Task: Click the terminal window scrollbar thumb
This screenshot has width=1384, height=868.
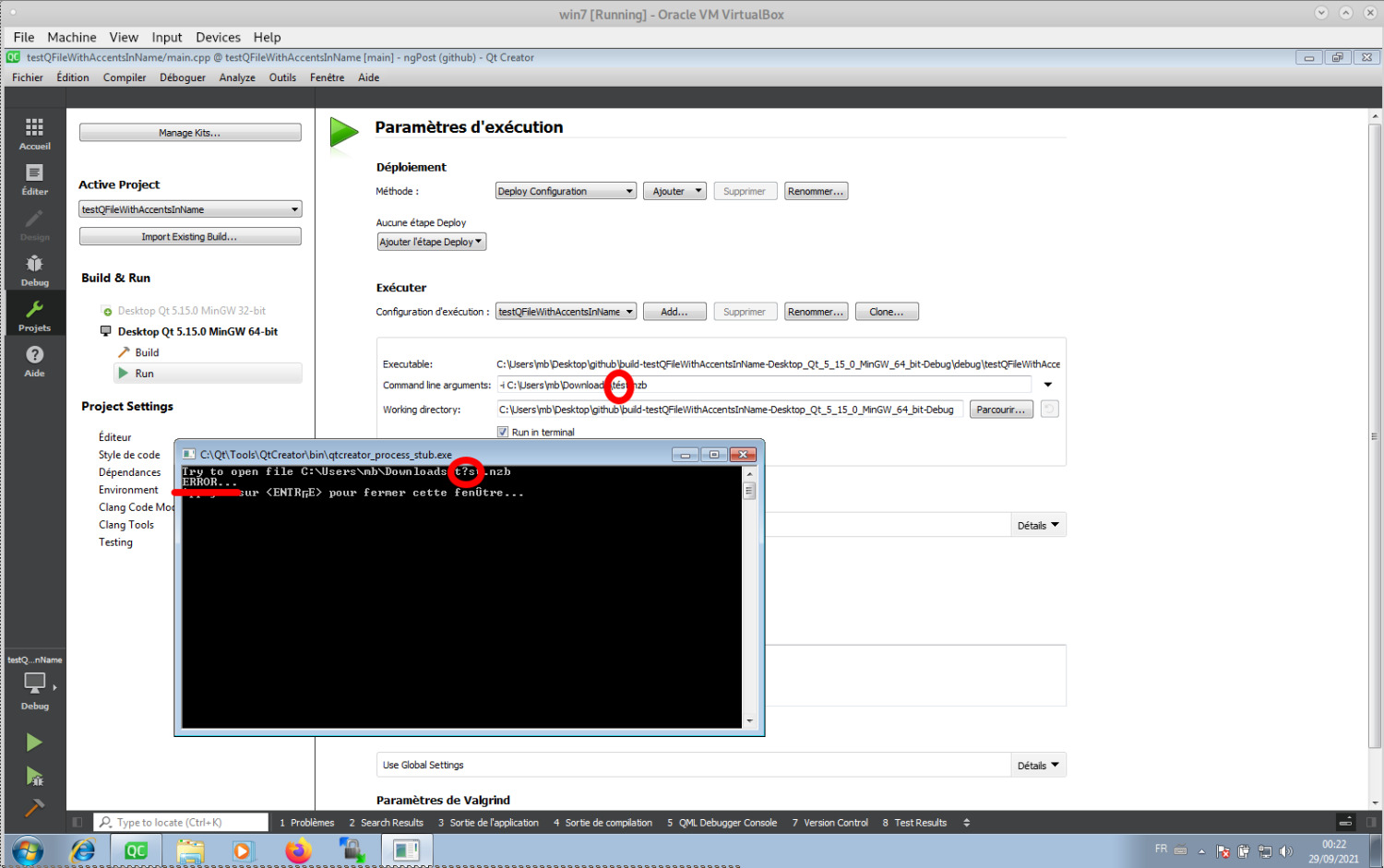Action: coord(749,492)
